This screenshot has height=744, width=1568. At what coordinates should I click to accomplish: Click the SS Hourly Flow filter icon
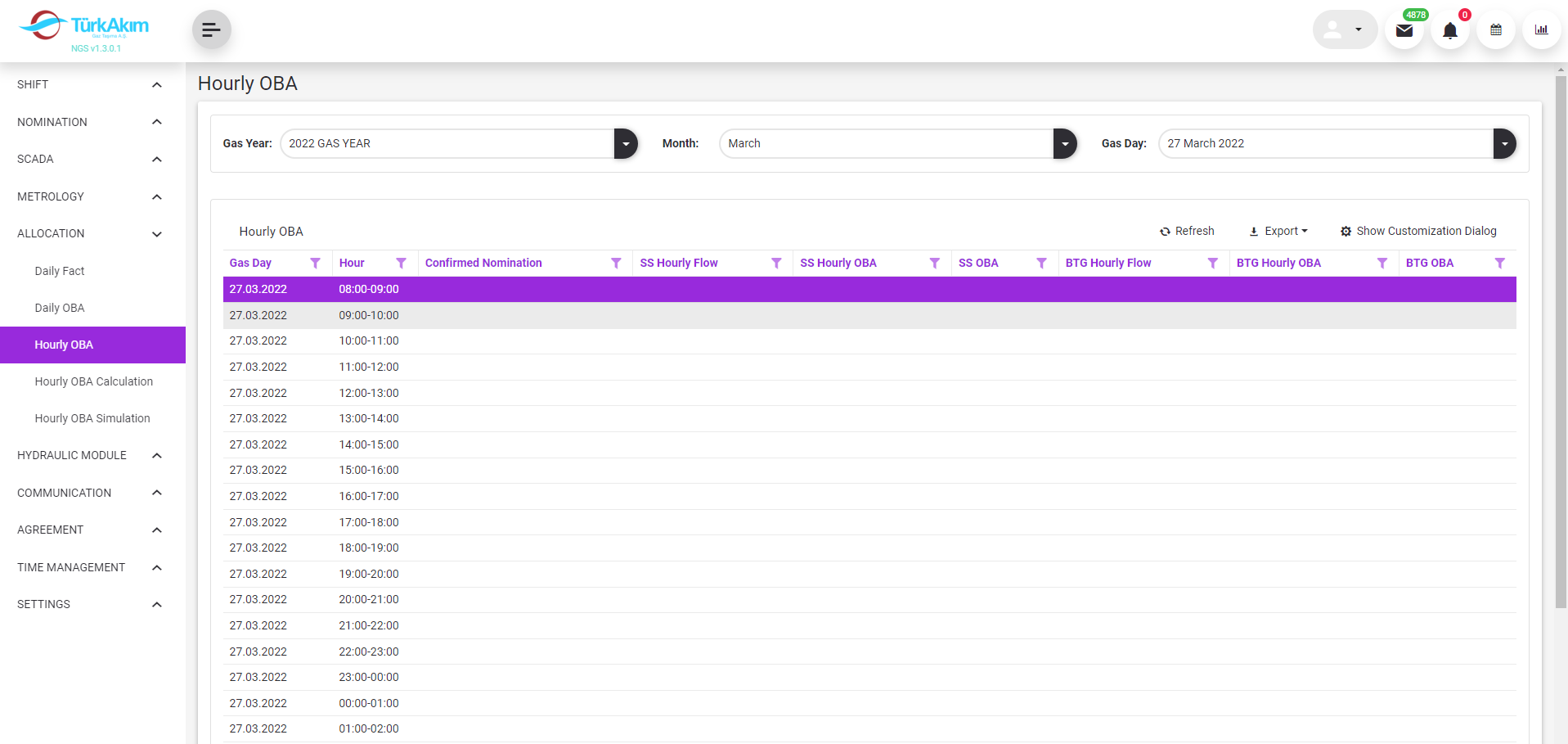[776, 264]
